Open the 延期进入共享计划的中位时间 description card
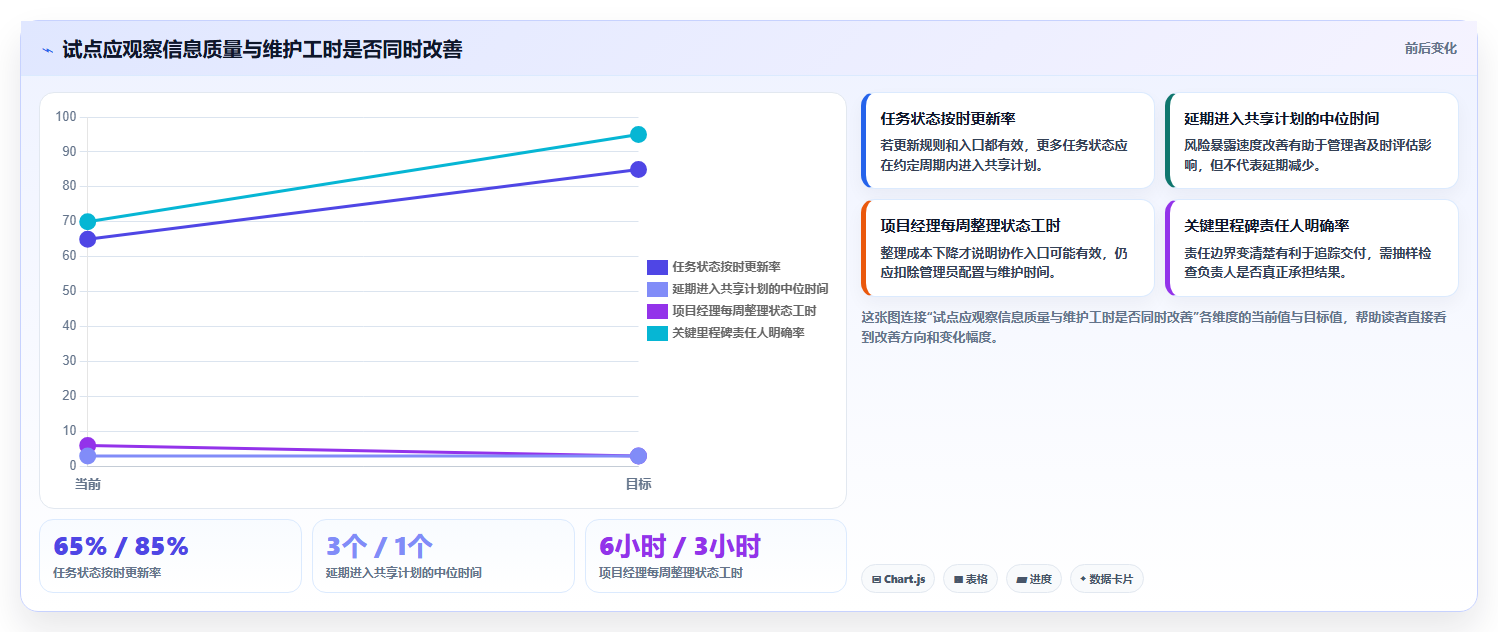1498x632 pixels. (x=1311, y=140)
